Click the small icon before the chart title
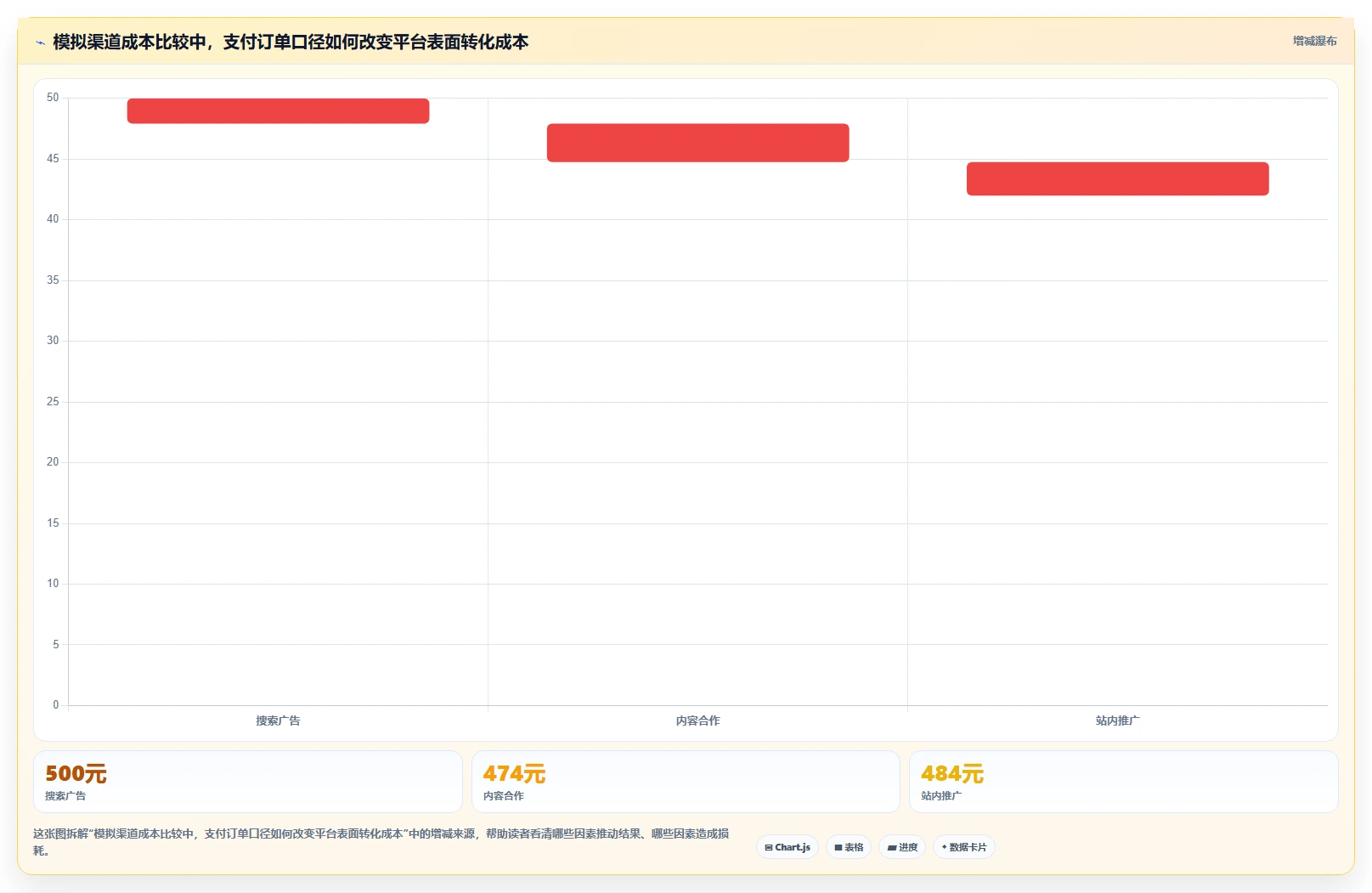This screenshot has width=1372, height=893. (x=40, y=42)
